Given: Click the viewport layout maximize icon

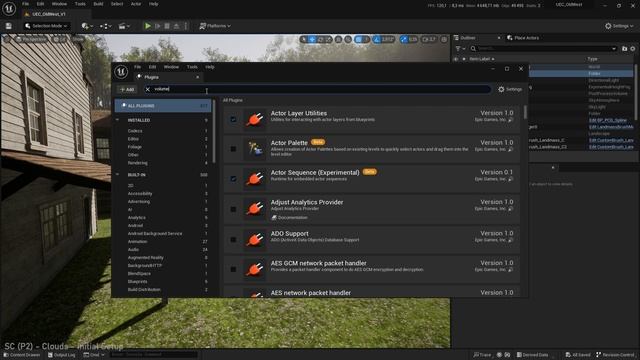Looking at the screenshot, I should pos(444,39).
